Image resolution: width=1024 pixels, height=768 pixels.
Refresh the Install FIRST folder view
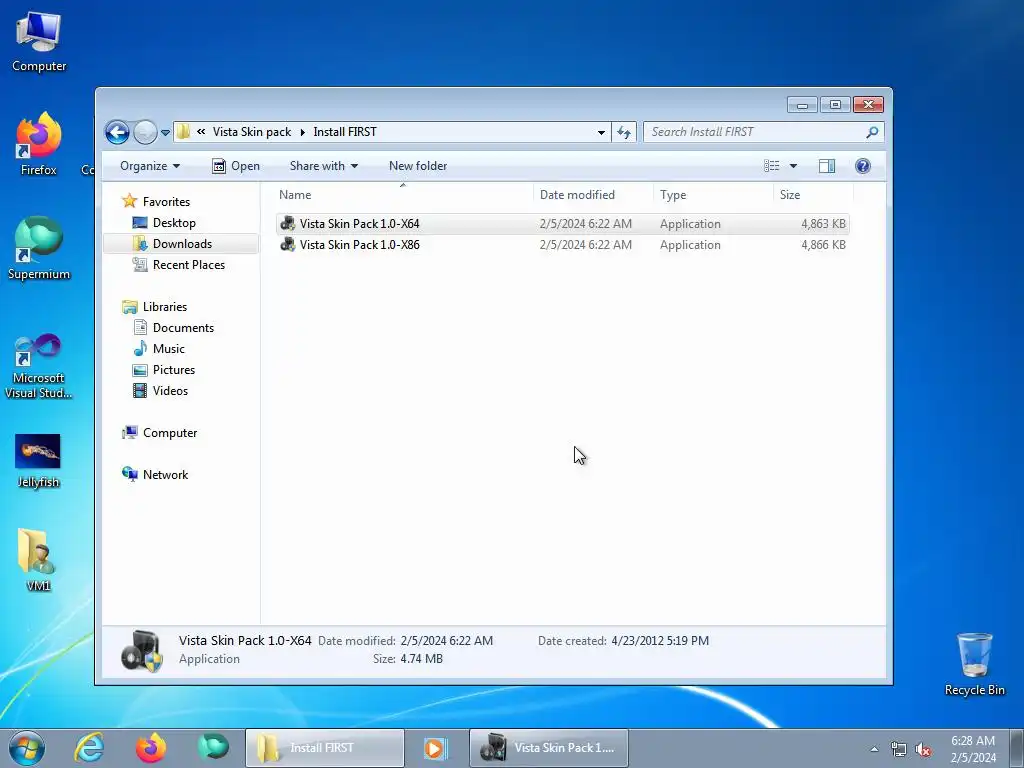coord(624,133)
